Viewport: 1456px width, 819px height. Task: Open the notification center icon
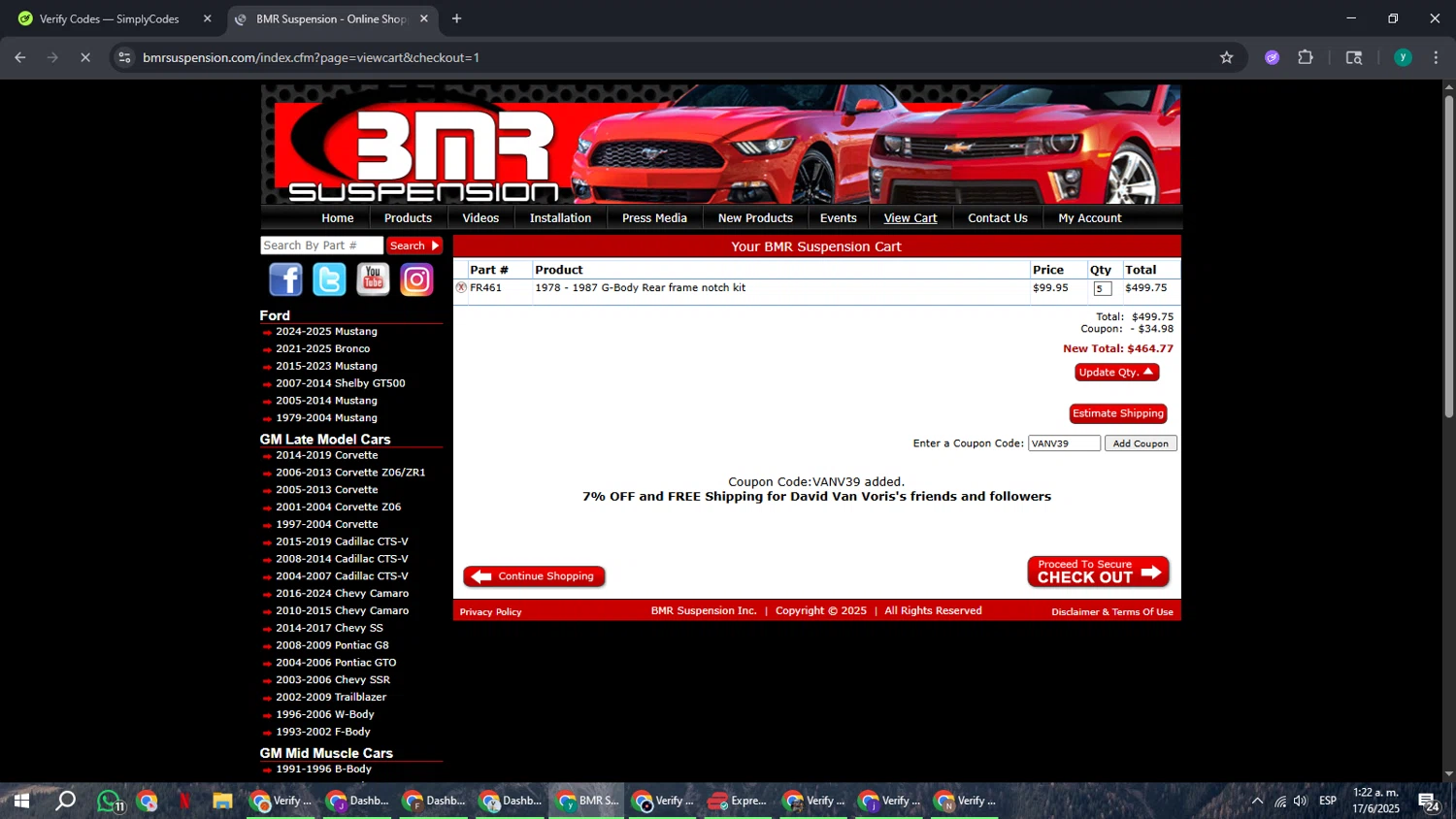pos(1428,802)
